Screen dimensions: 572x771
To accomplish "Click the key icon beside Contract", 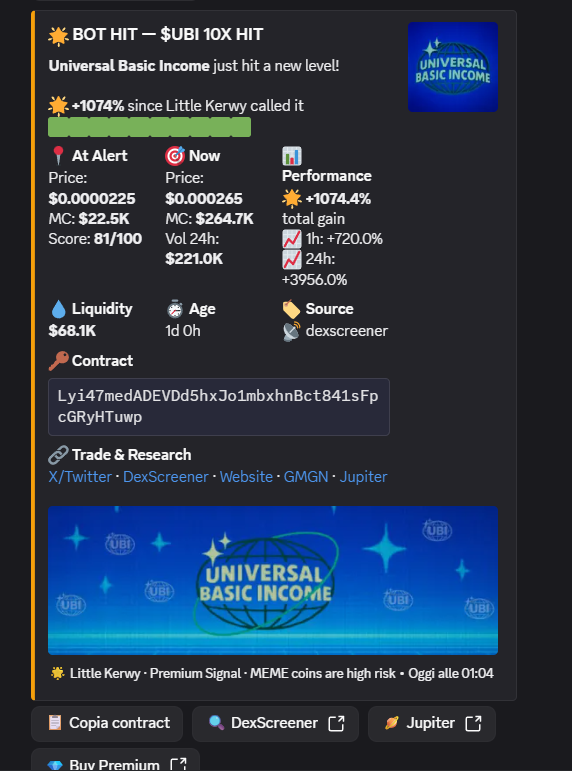I will tap(58, 361).
